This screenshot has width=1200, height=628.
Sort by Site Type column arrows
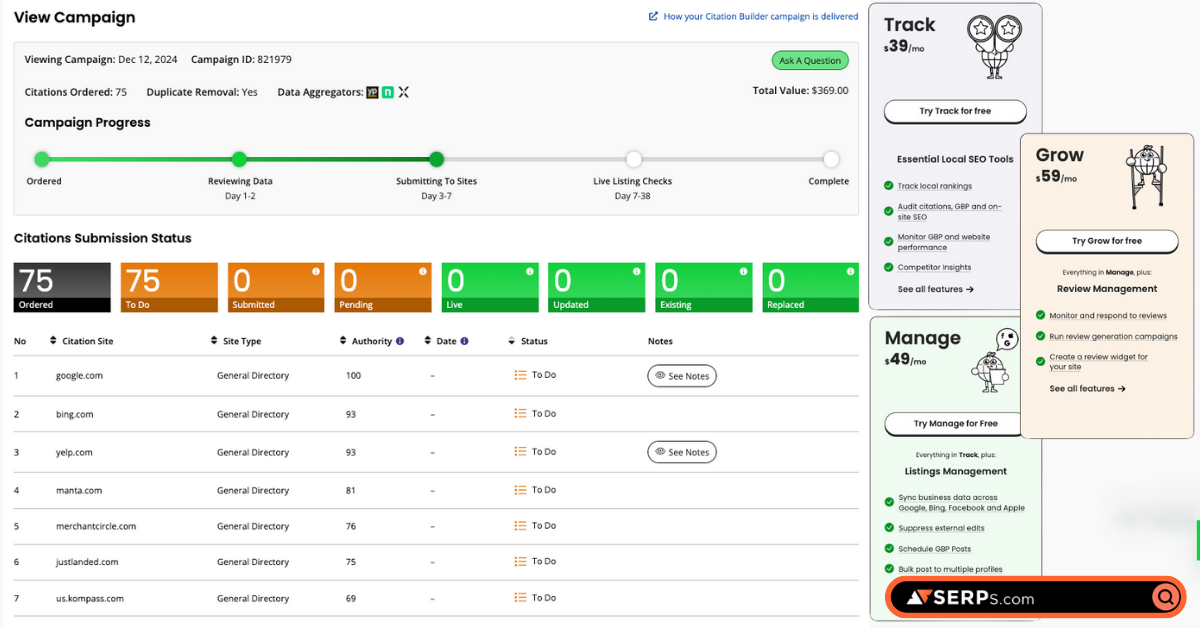point(214,341)
